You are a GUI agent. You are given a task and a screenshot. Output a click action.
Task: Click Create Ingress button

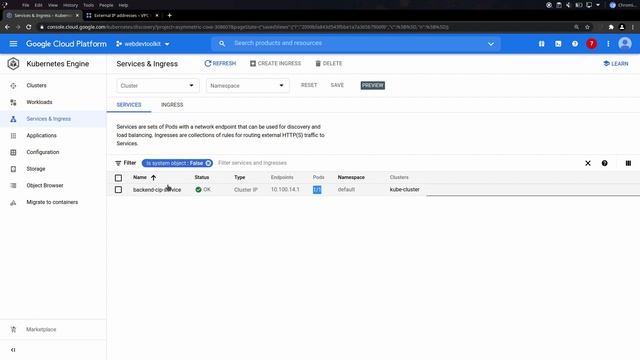(x=275, y=64)
